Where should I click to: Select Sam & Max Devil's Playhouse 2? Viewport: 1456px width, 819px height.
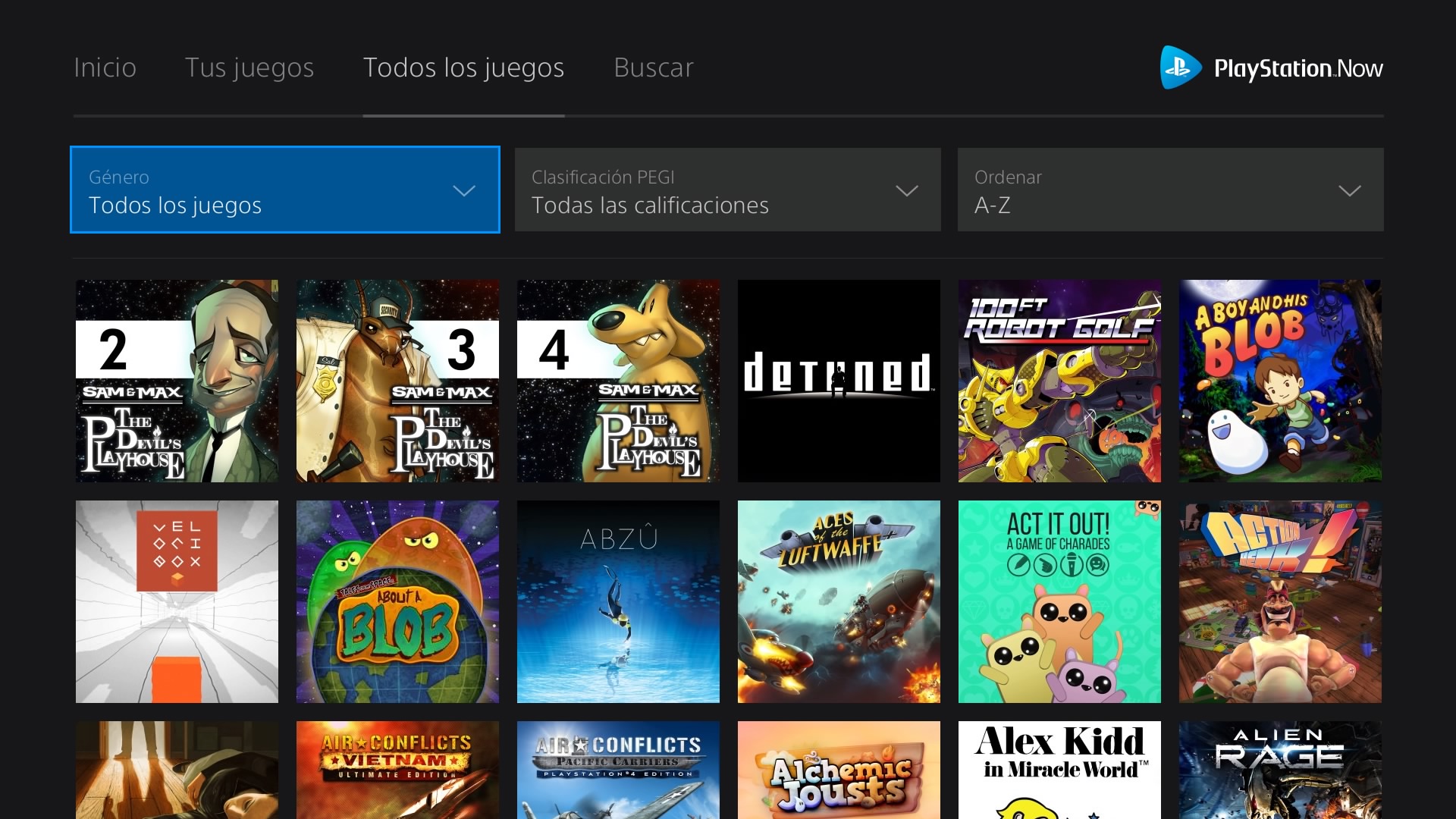[177, 381]
